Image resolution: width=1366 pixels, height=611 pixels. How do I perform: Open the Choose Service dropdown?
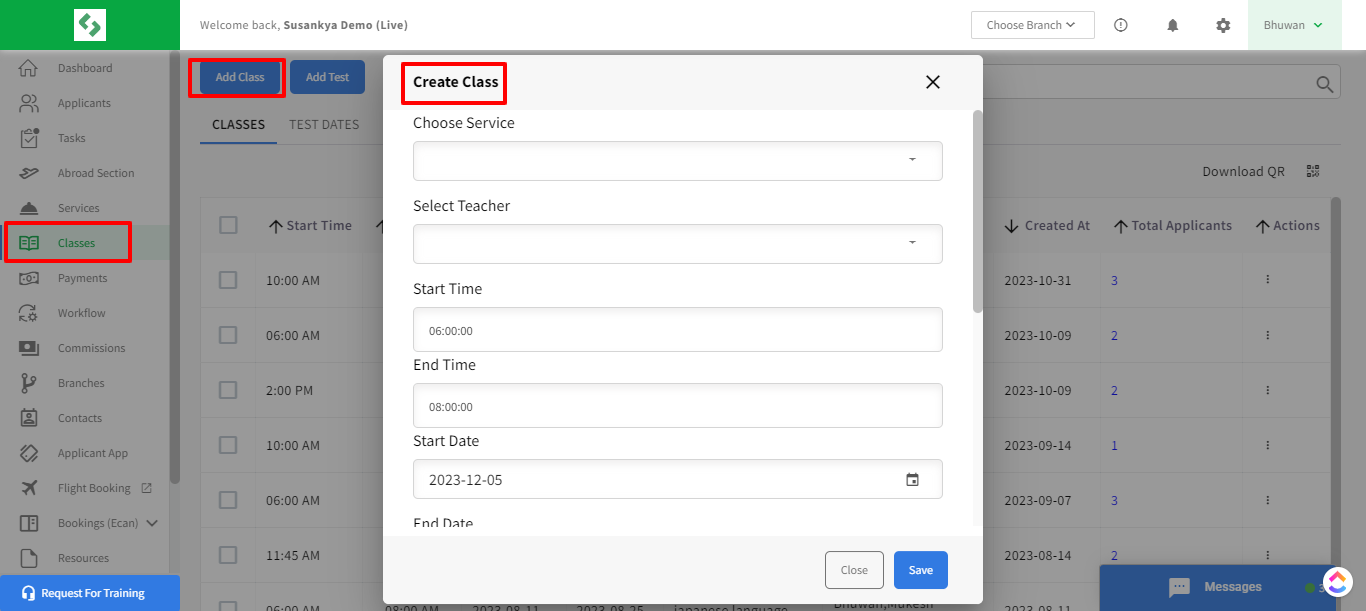(678, 160)
